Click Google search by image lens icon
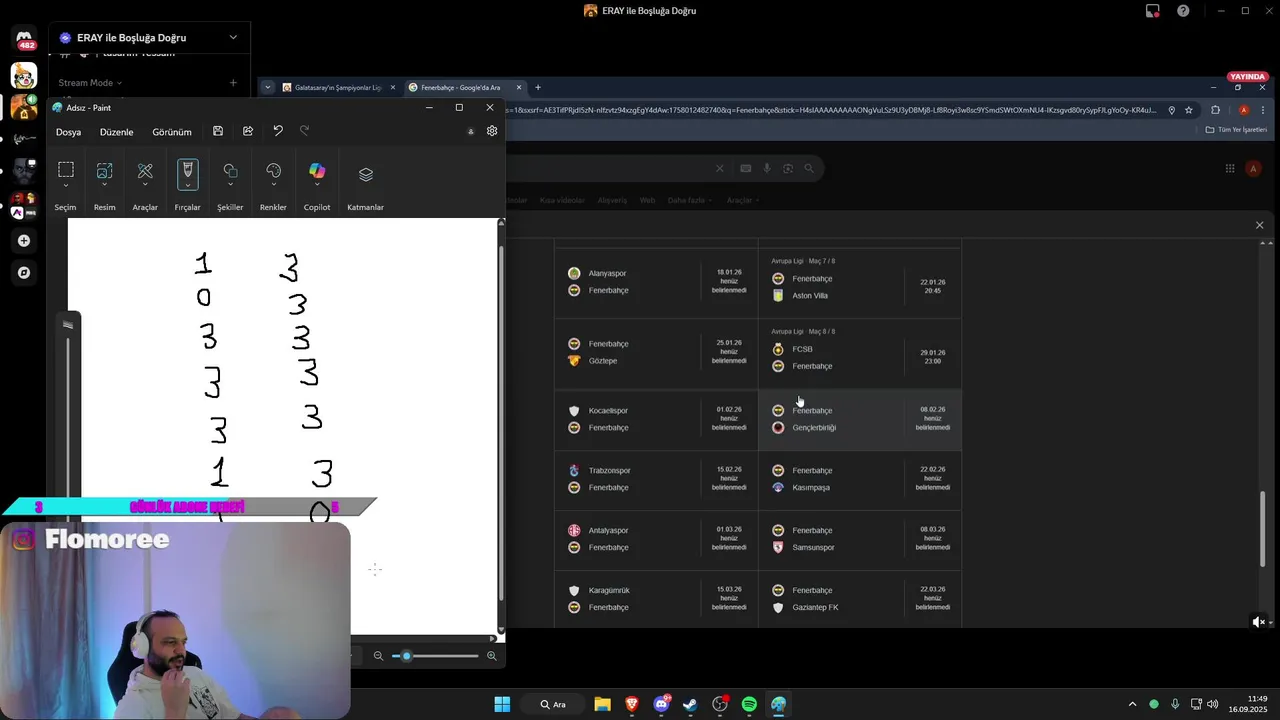1280x720 pixels. (788, 169)
